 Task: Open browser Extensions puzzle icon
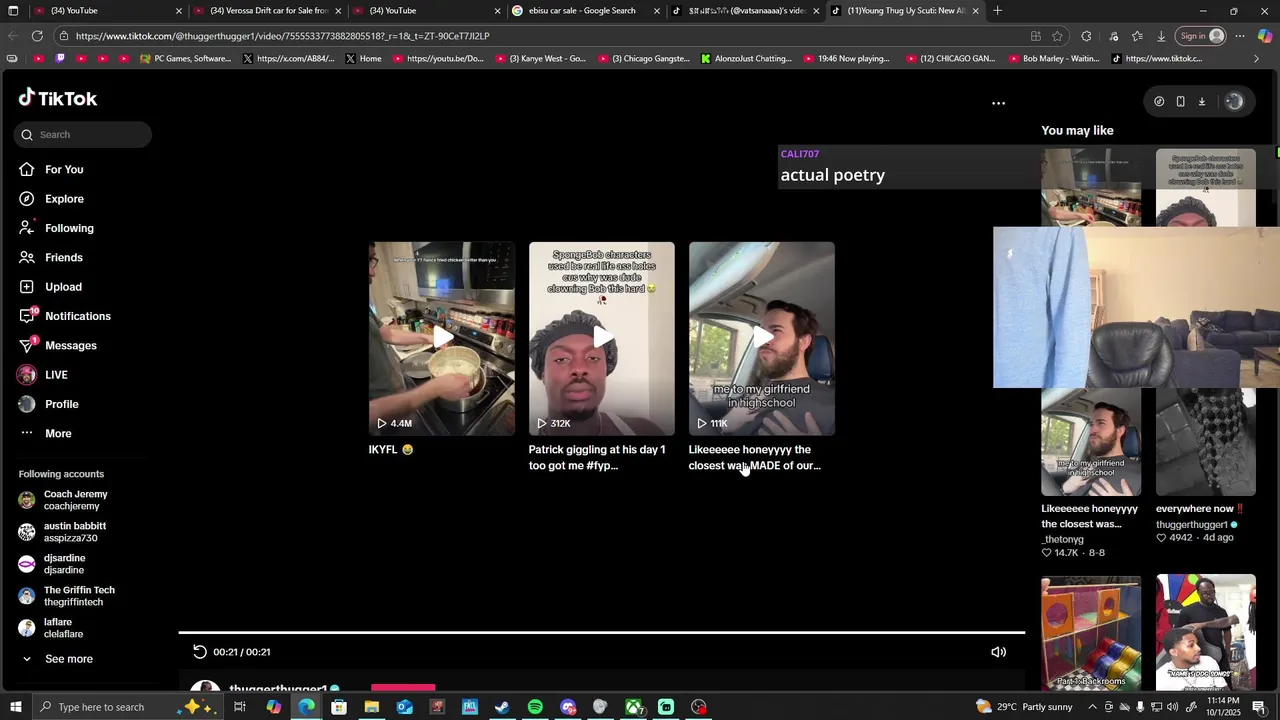[x=1086, y=36]
